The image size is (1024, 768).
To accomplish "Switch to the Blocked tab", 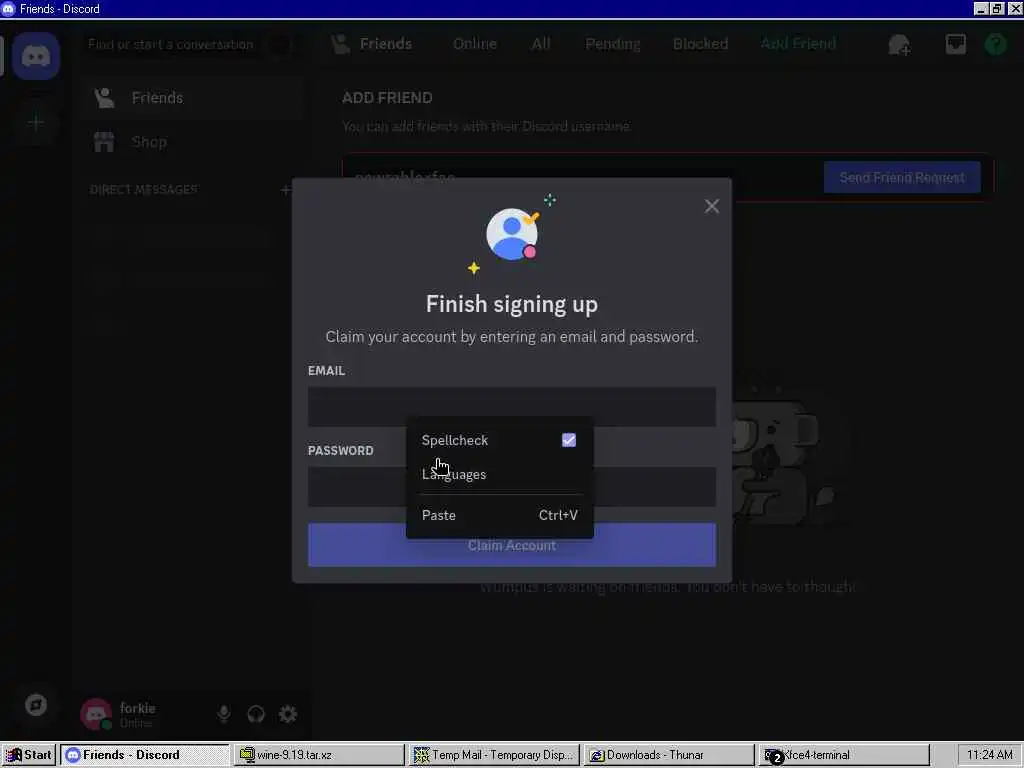I will (x=700, y=44).
